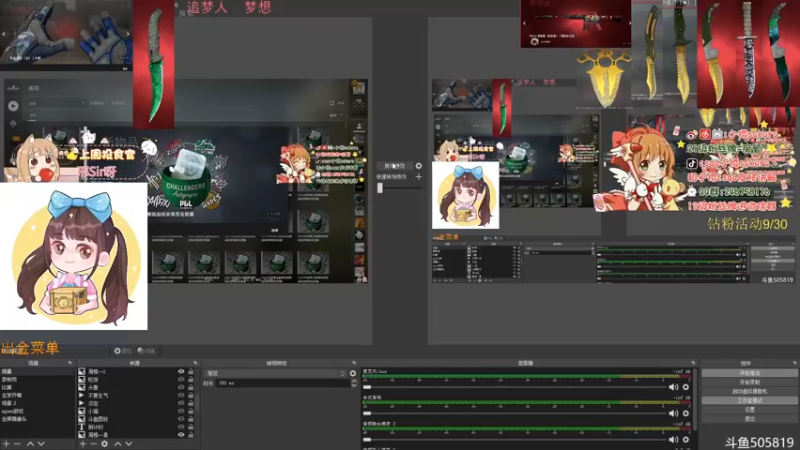Mute the third mixer channel speaker icon

pos(673,439)
